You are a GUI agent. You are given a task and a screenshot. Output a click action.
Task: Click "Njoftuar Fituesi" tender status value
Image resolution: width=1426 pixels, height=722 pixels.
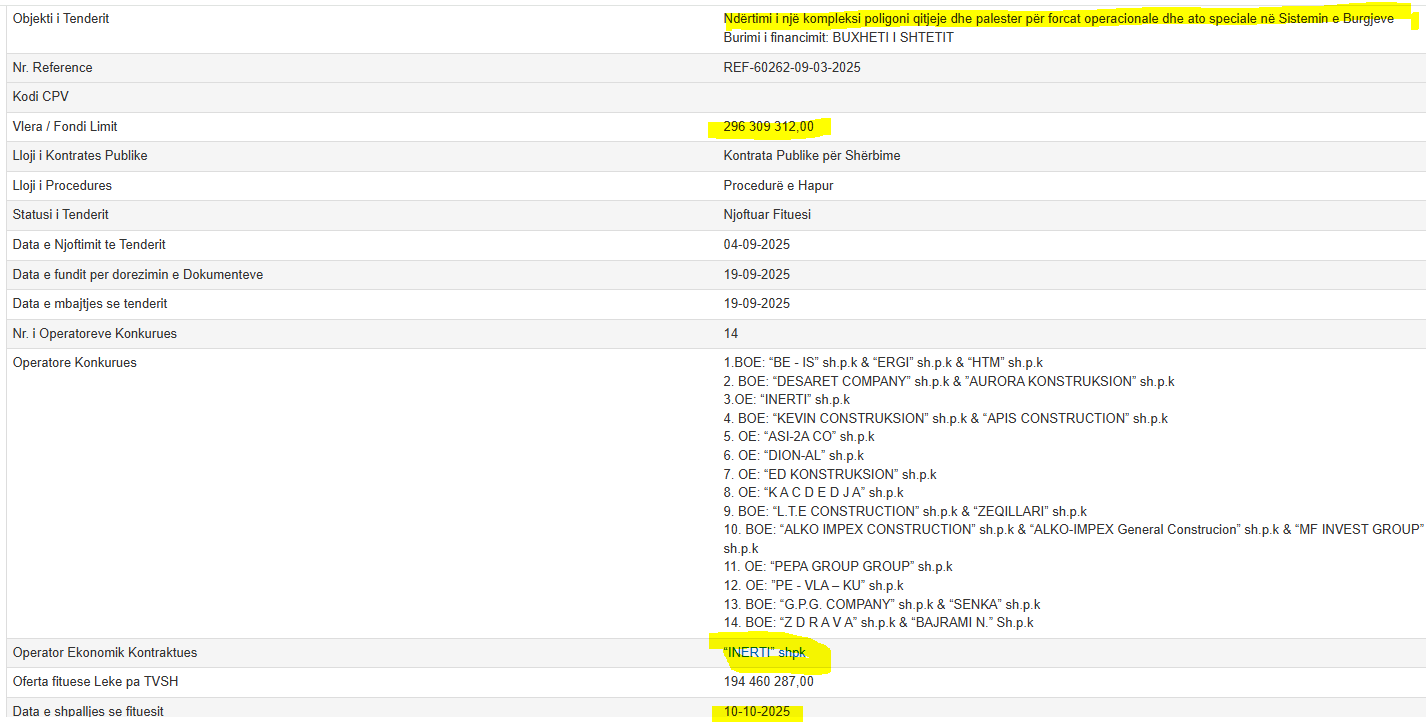[x=767, y=215]
